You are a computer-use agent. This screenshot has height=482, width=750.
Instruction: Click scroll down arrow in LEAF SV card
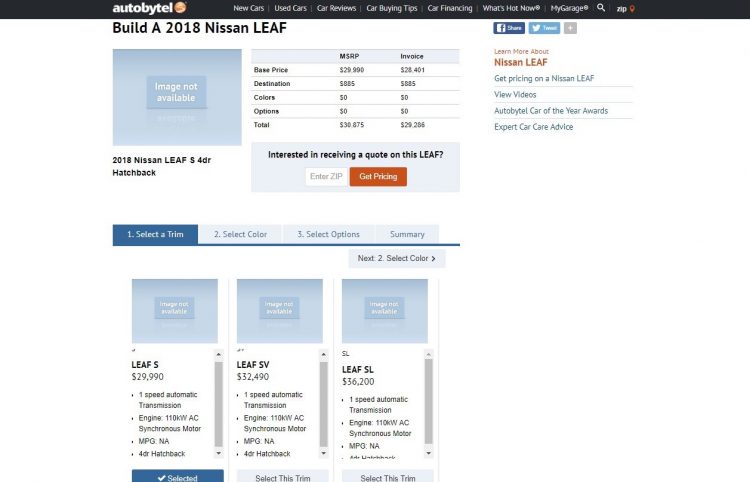pos(324,453)
